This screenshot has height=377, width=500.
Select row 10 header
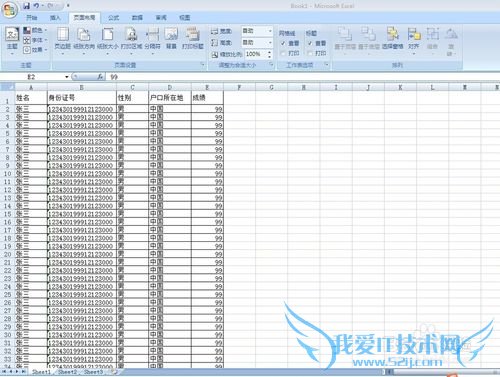coord(7,174)
